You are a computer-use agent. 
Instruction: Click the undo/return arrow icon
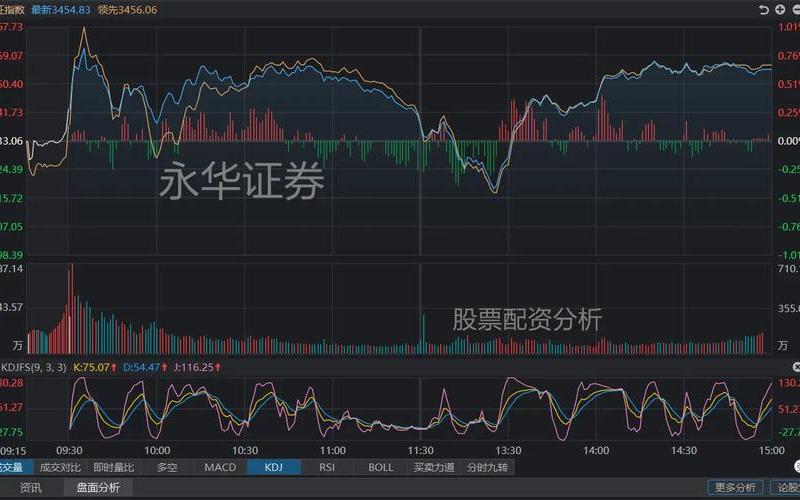click(764, 10)
